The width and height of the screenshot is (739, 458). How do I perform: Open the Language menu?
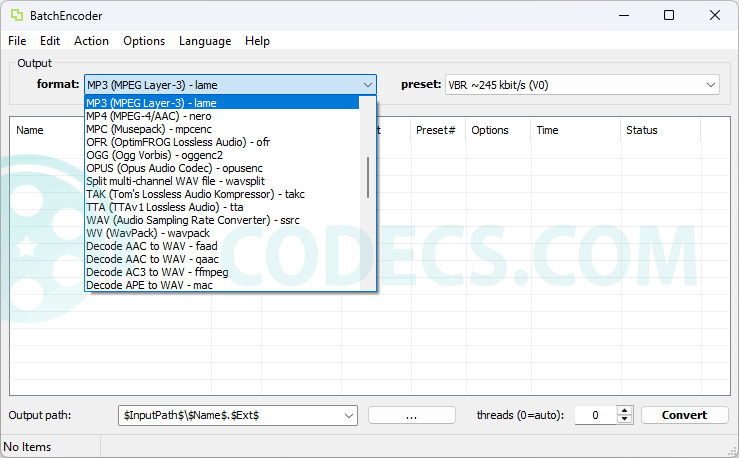coord(205,41)
